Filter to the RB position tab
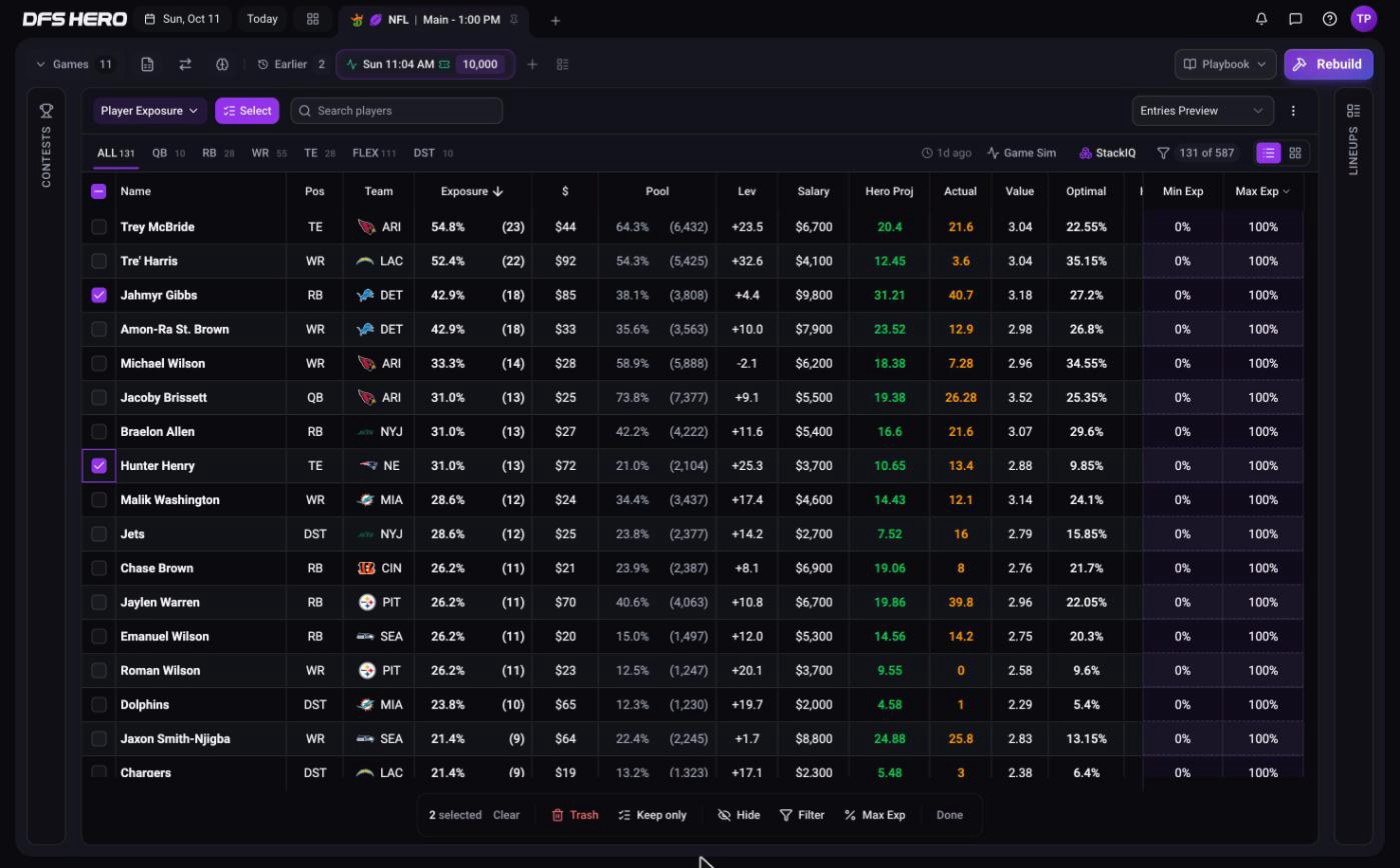The width and height of the screenshot is (1400, 868). tap(218, 153)
